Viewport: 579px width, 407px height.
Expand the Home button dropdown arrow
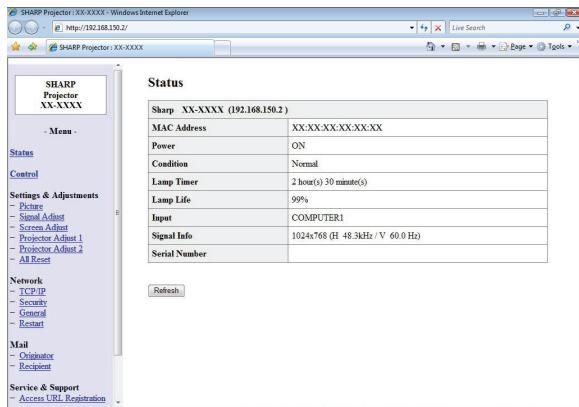(443, 47)
